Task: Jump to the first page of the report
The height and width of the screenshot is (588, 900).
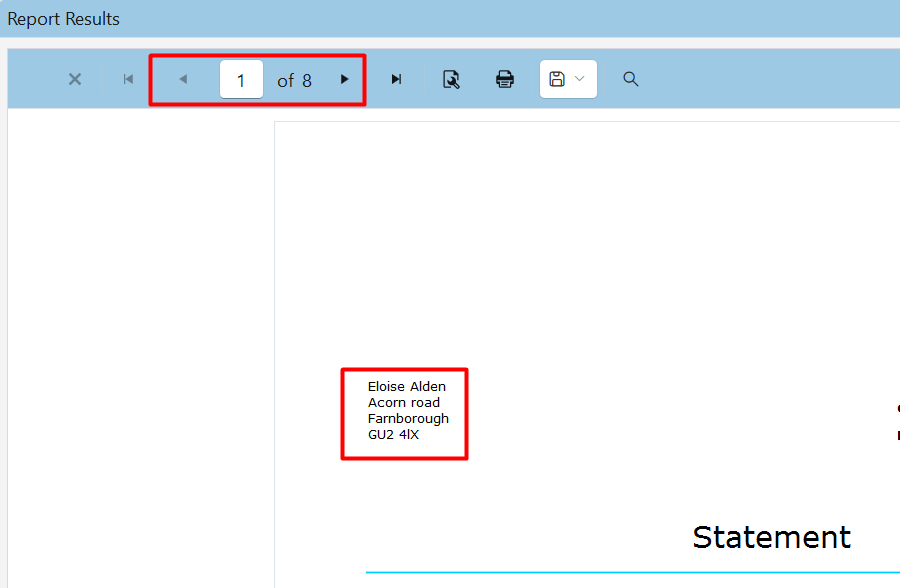Action: click(128, 79)
